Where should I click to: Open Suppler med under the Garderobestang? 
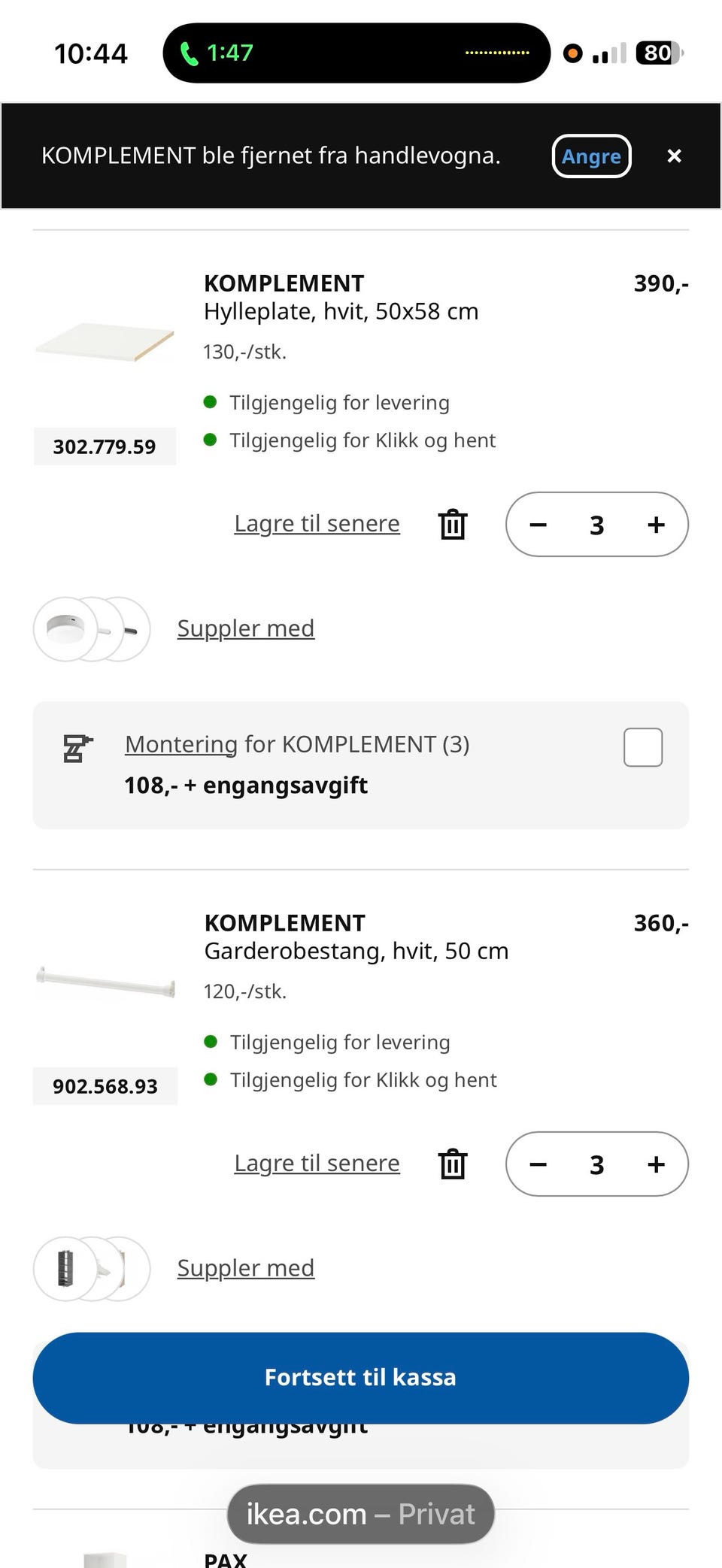[x=246, y=1268]
